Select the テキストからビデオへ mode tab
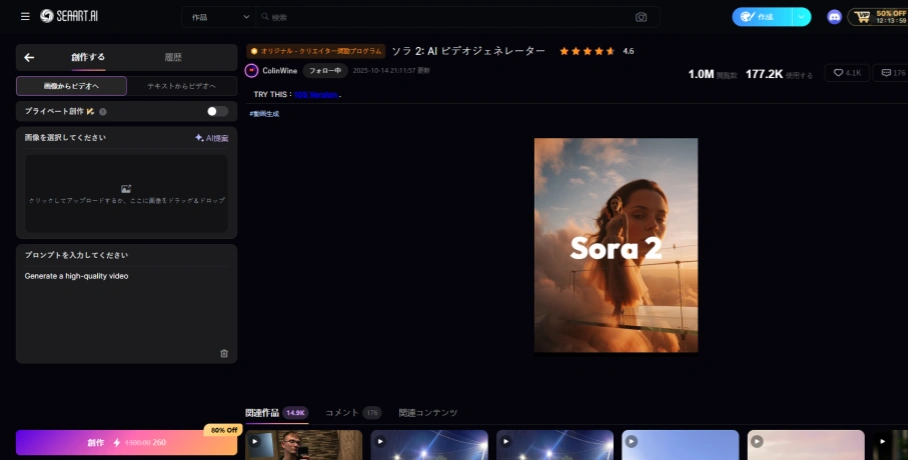Viewport: 908px width, 460px height. (182, 86)
